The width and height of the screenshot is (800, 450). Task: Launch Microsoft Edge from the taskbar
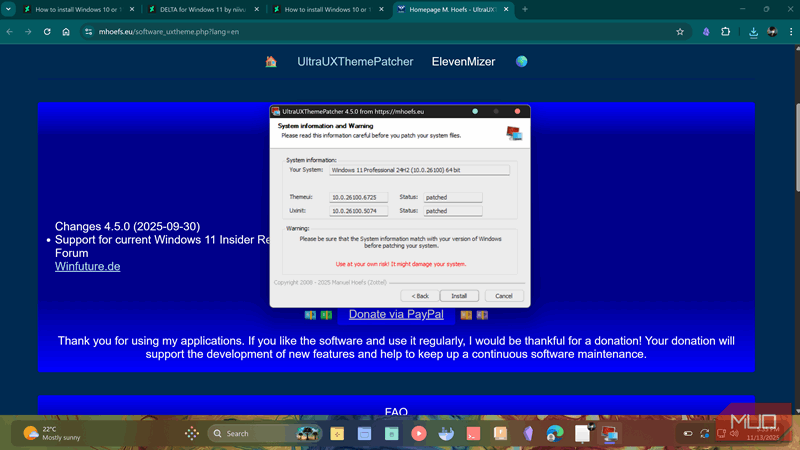(x=555, y=434)
